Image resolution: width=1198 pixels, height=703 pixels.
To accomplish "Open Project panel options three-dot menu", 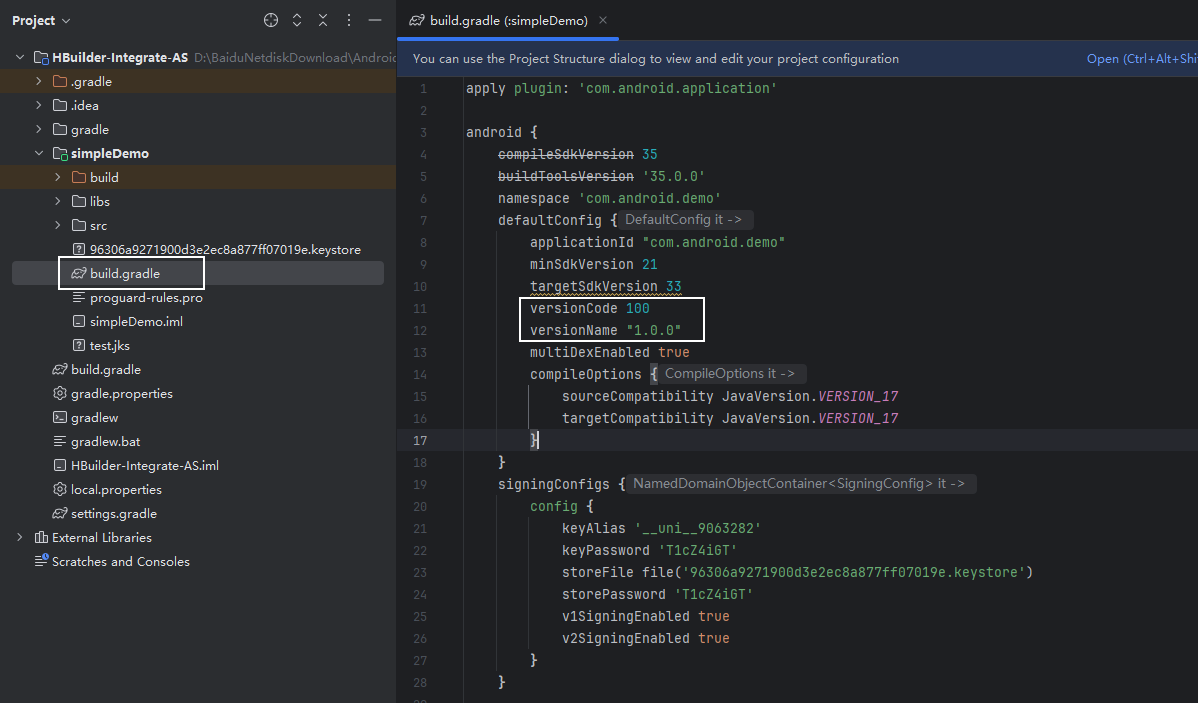I will (349, 20).
